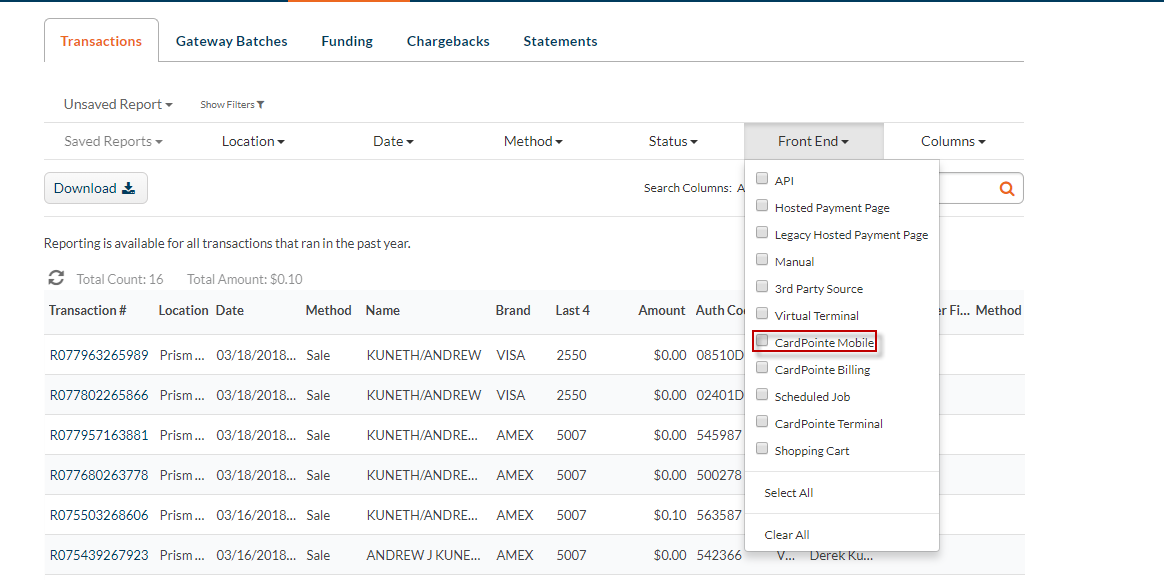
Task: Enable Legacy Hosted Payment Page filter
Action: 762,232
